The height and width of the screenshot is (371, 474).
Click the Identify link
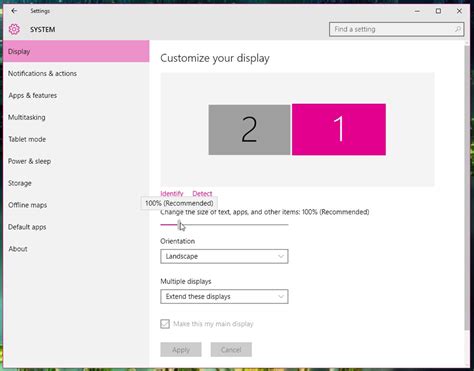(x=172, y=194)
